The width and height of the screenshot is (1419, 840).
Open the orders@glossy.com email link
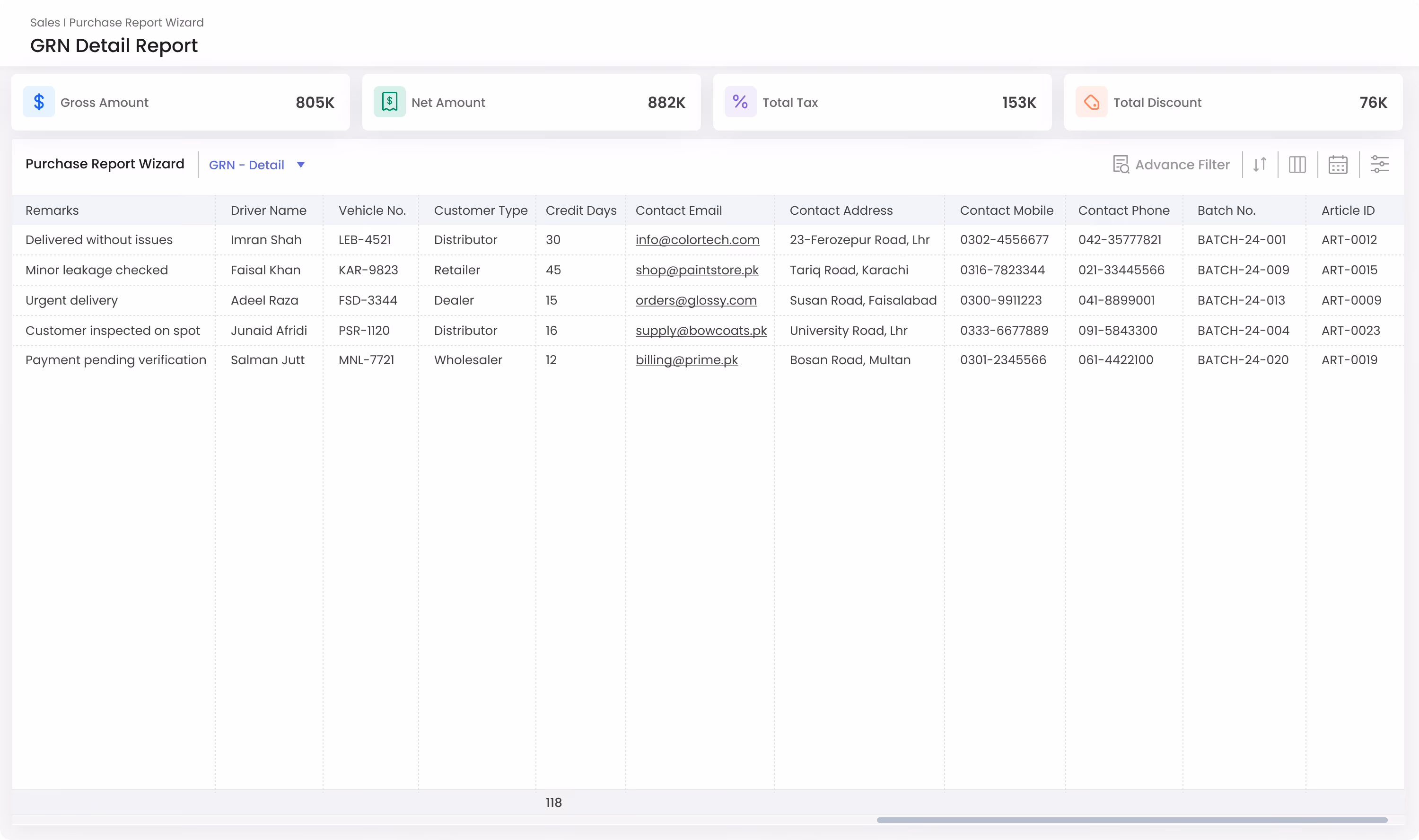click(x=696, y=300)
